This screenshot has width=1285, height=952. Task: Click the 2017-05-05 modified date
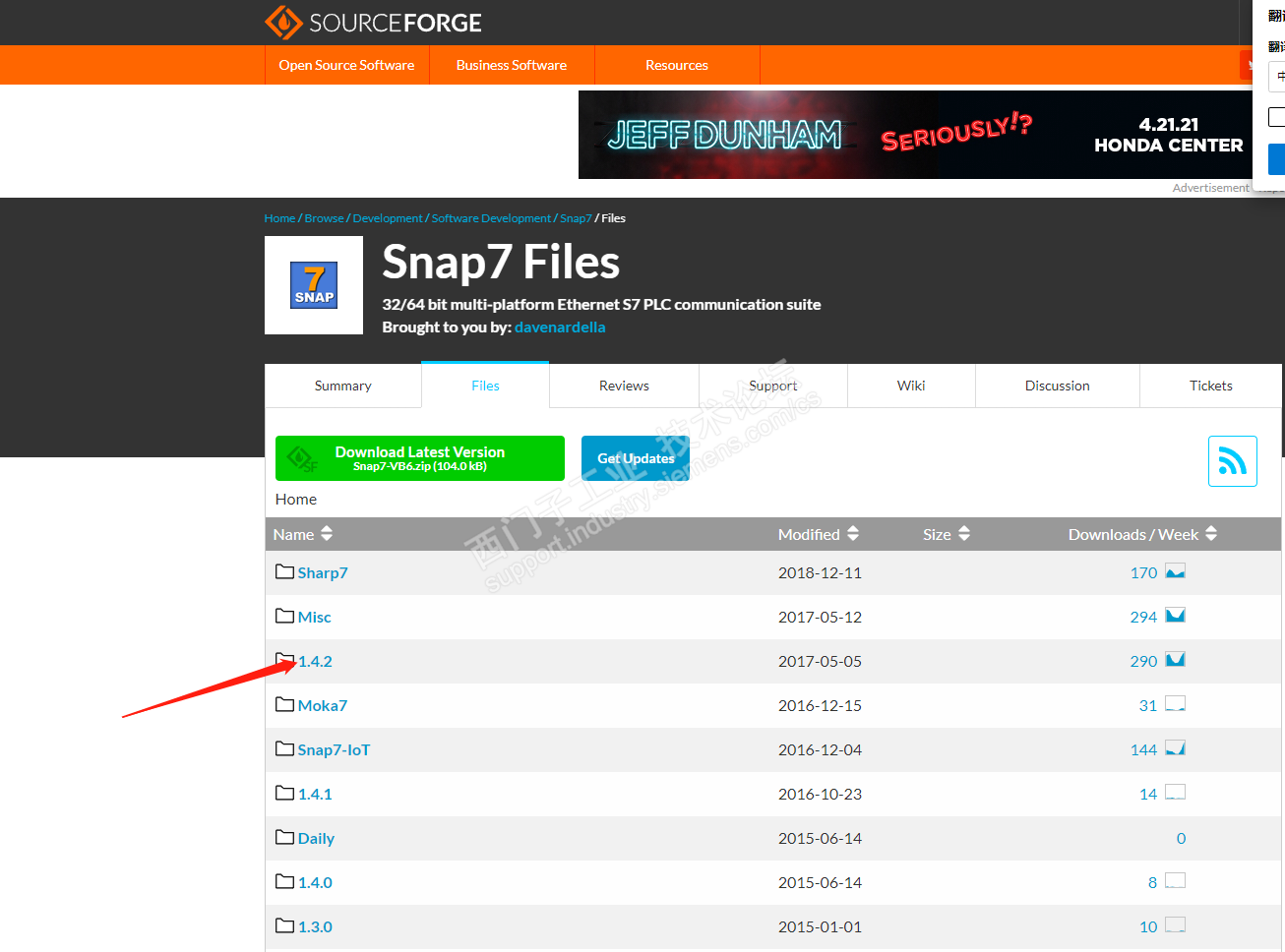[x=820, y=661]
